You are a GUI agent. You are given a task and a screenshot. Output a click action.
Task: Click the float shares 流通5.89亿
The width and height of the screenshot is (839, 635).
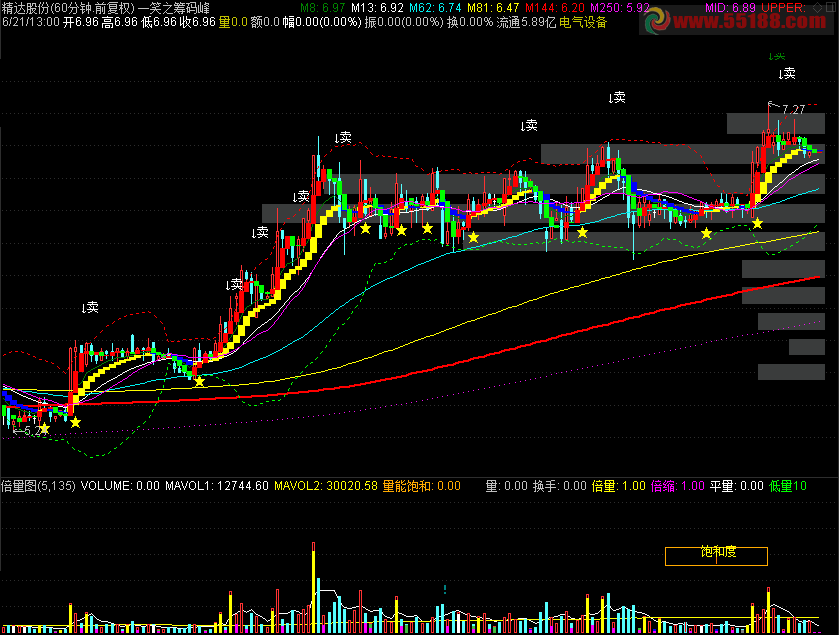(526, 22)
